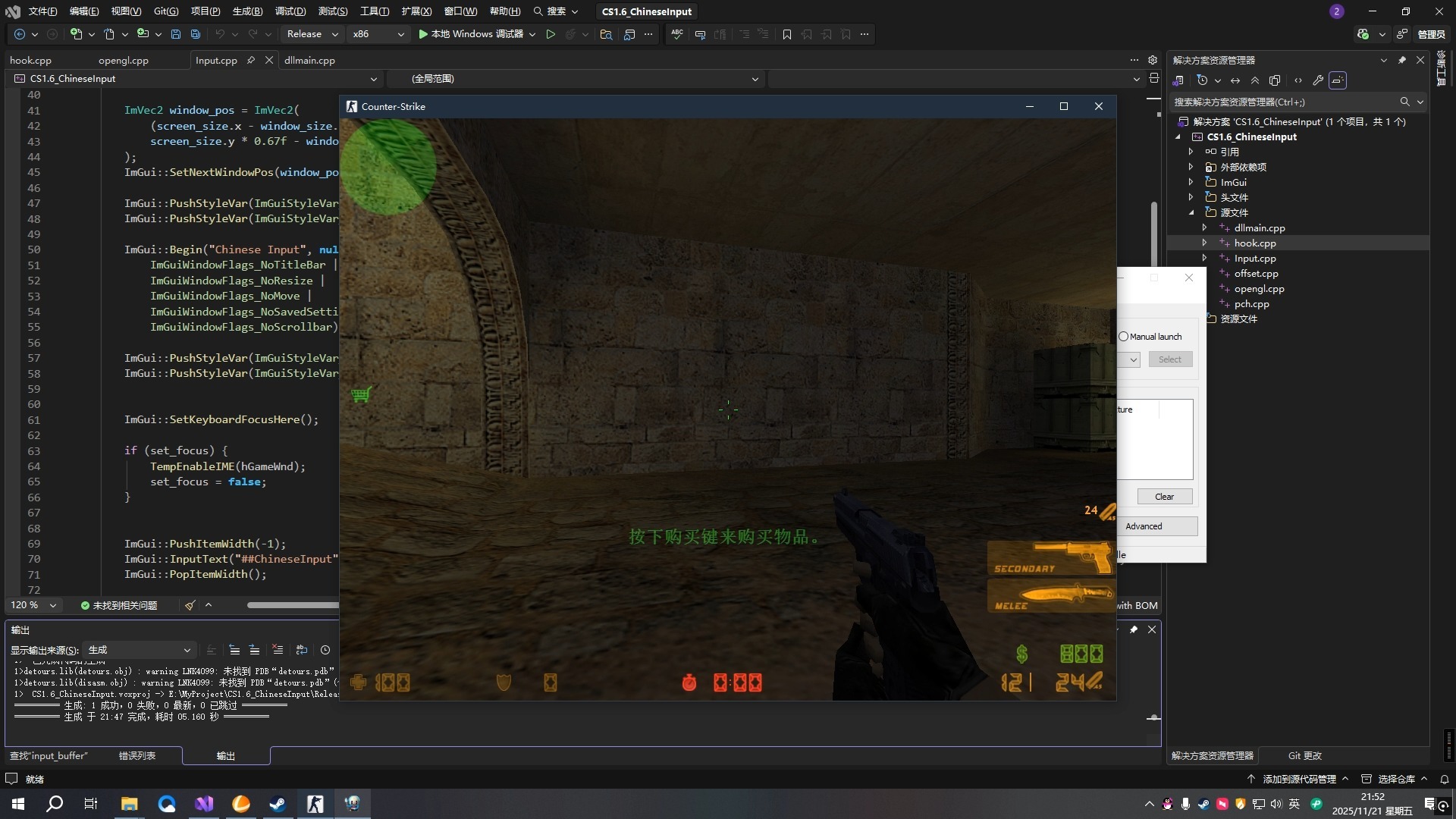Pin the Solution Explorer panel
Screen dimensions: 1456x819
[1402, 60]
